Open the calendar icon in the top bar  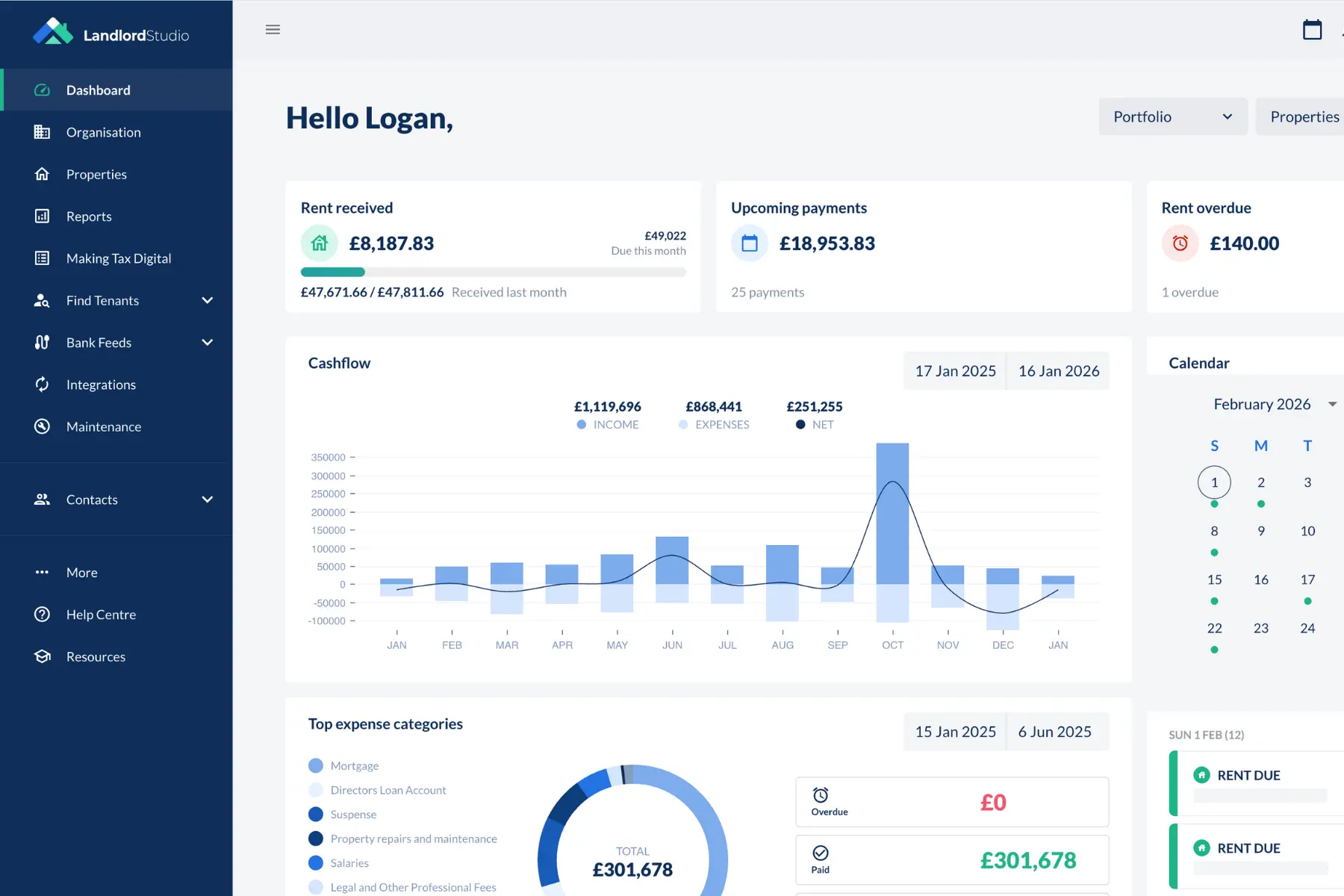tap(1312, 30)
